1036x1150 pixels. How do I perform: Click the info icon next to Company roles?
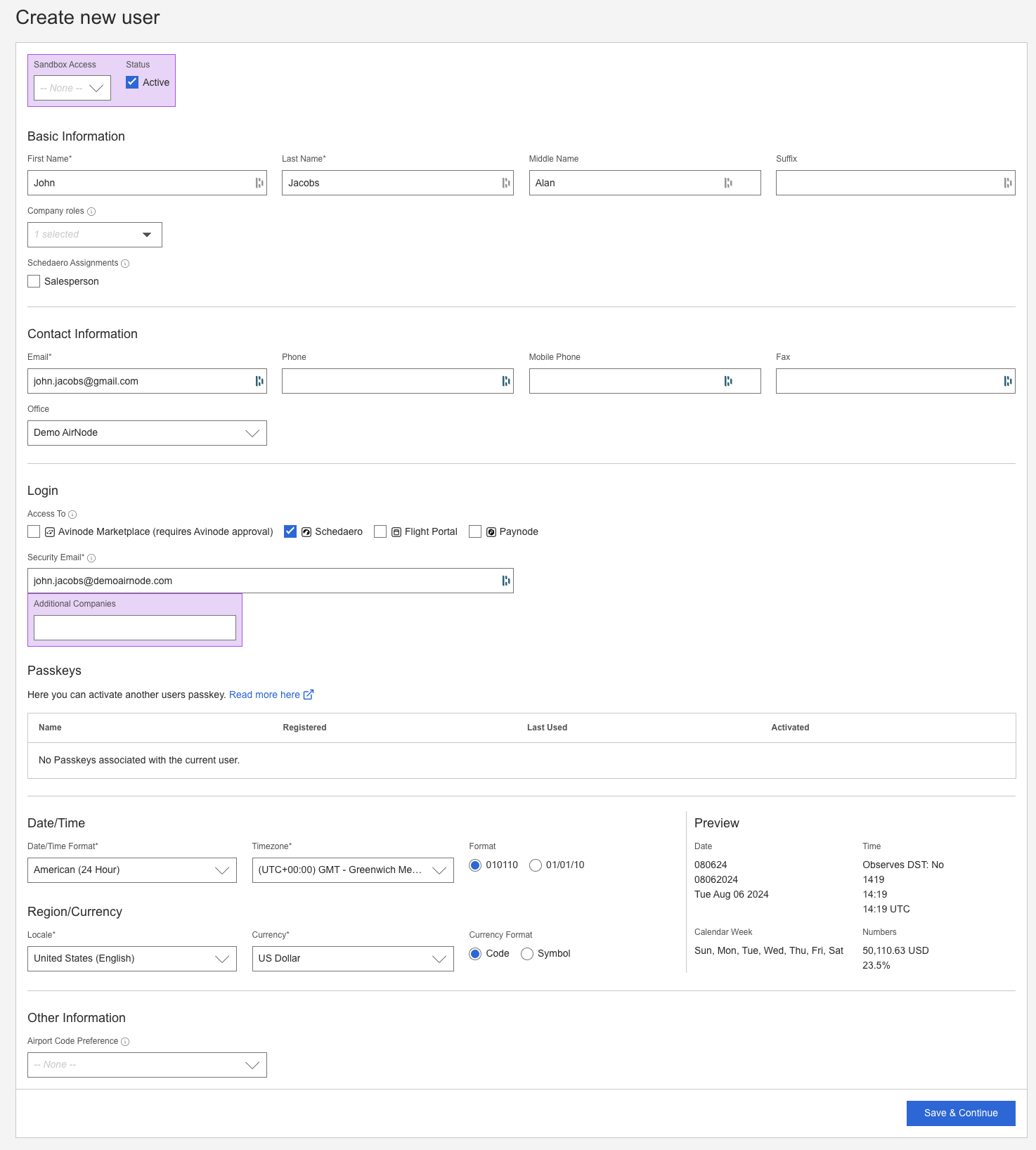tap(91, 212)
